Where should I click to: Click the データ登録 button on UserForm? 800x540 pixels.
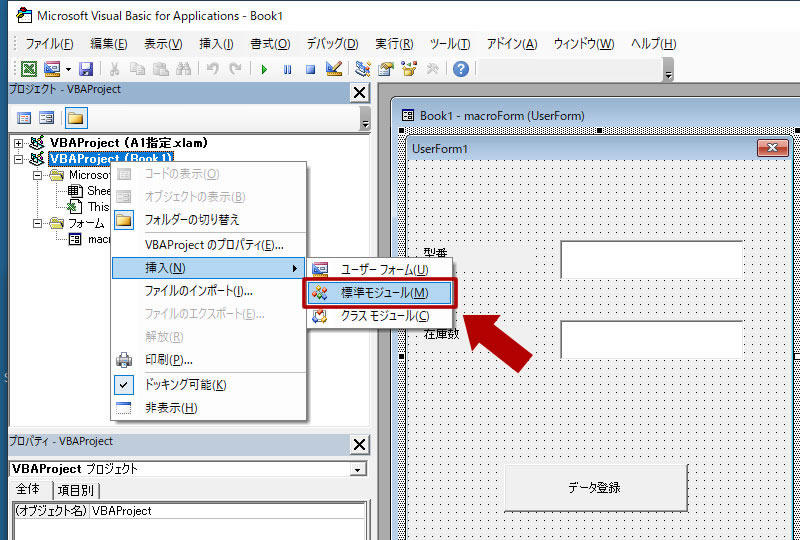tap(595, 487)
